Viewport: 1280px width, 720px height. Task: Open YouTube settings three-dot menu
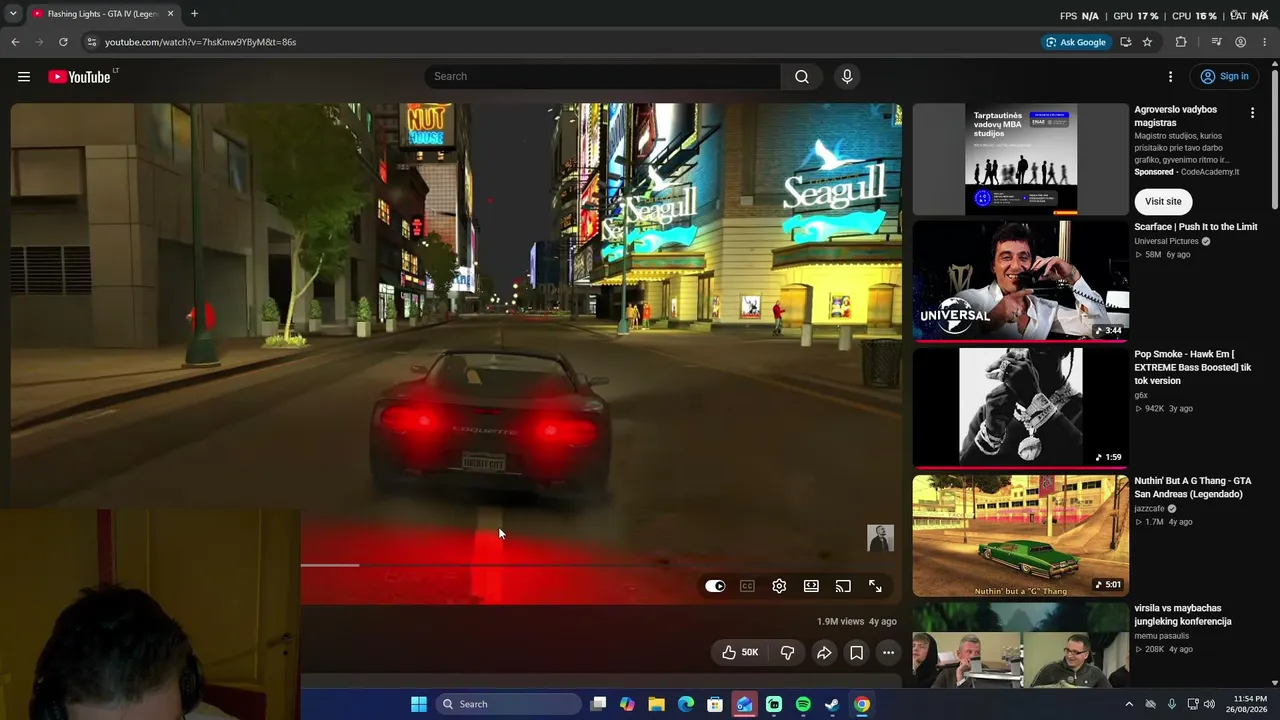click(1170, 77)
